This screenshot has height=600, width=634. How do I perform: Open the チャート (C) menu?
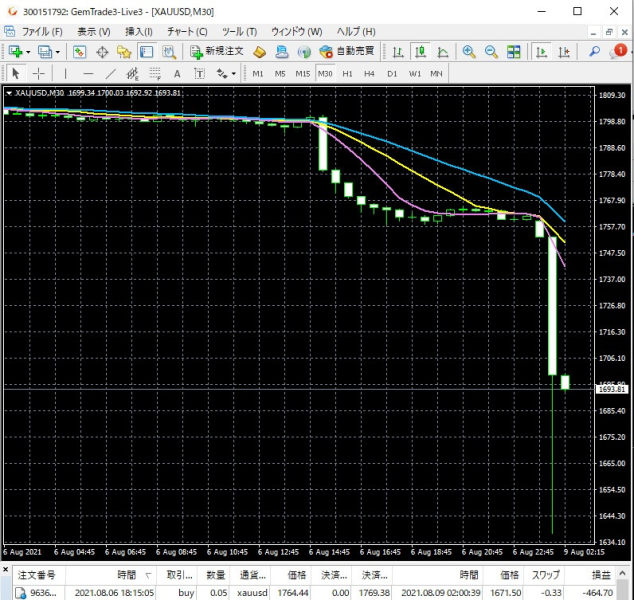pyautogui.click(x=187, y=32)
